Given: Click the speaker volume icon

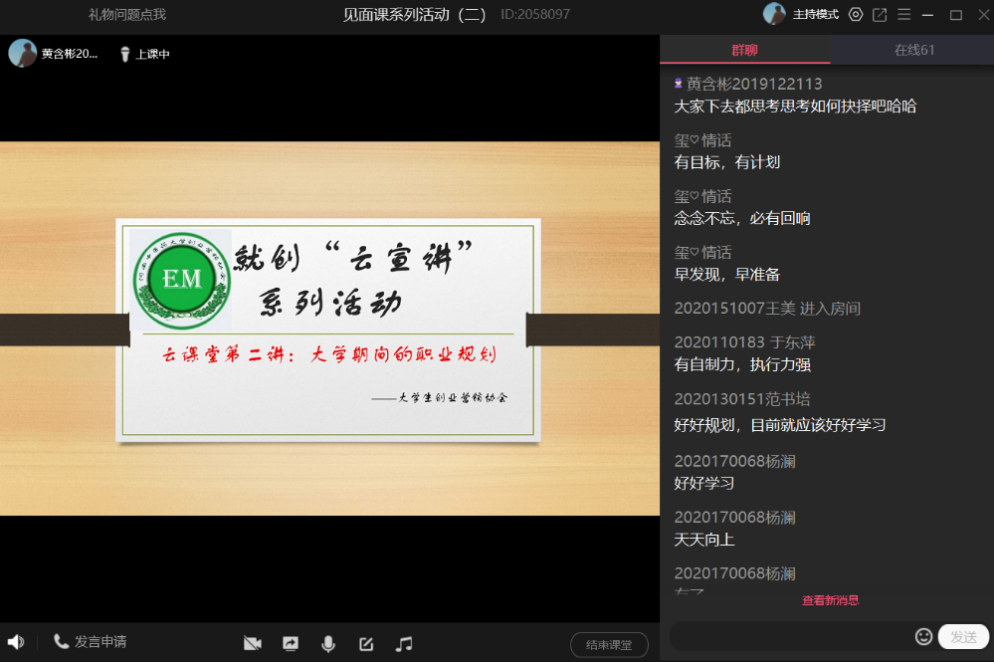Looking at the screenshot, I should point(15,642).
